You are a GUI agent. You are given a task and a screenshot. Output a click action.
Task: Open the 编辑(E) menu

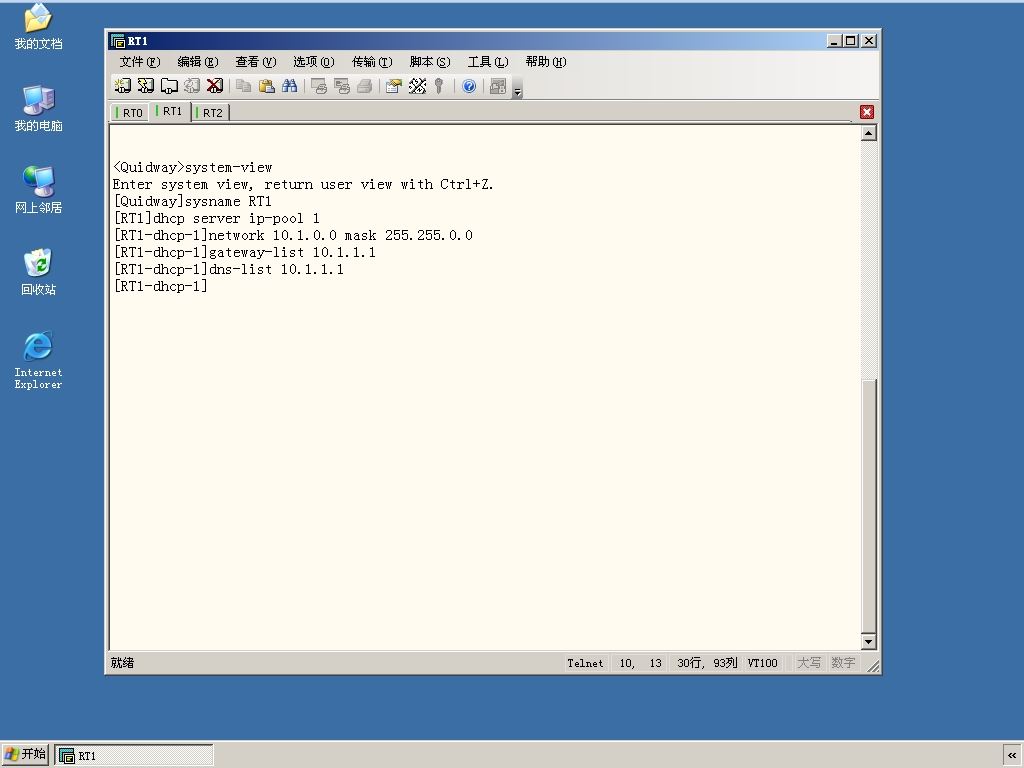pos(198,61)
